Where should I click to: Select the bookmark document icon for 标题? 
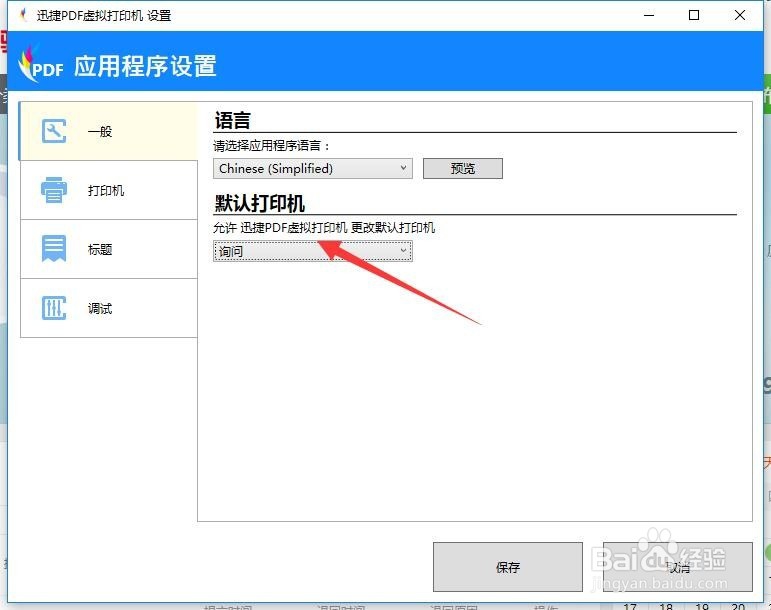pyautogui.click(x=54, y=249)
